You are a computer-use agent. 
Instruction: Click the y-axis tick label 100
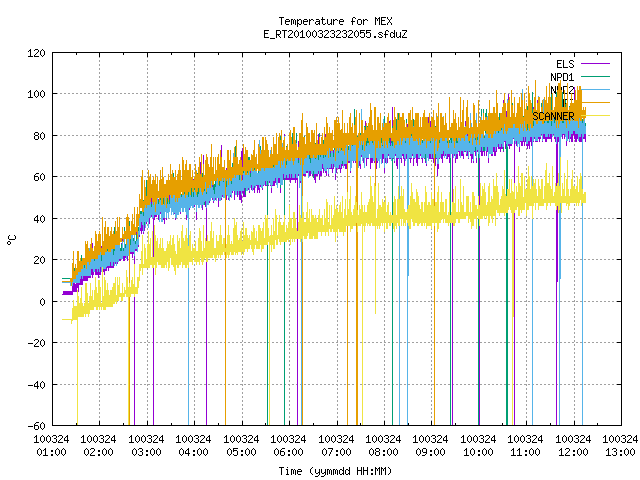point(36,94)
